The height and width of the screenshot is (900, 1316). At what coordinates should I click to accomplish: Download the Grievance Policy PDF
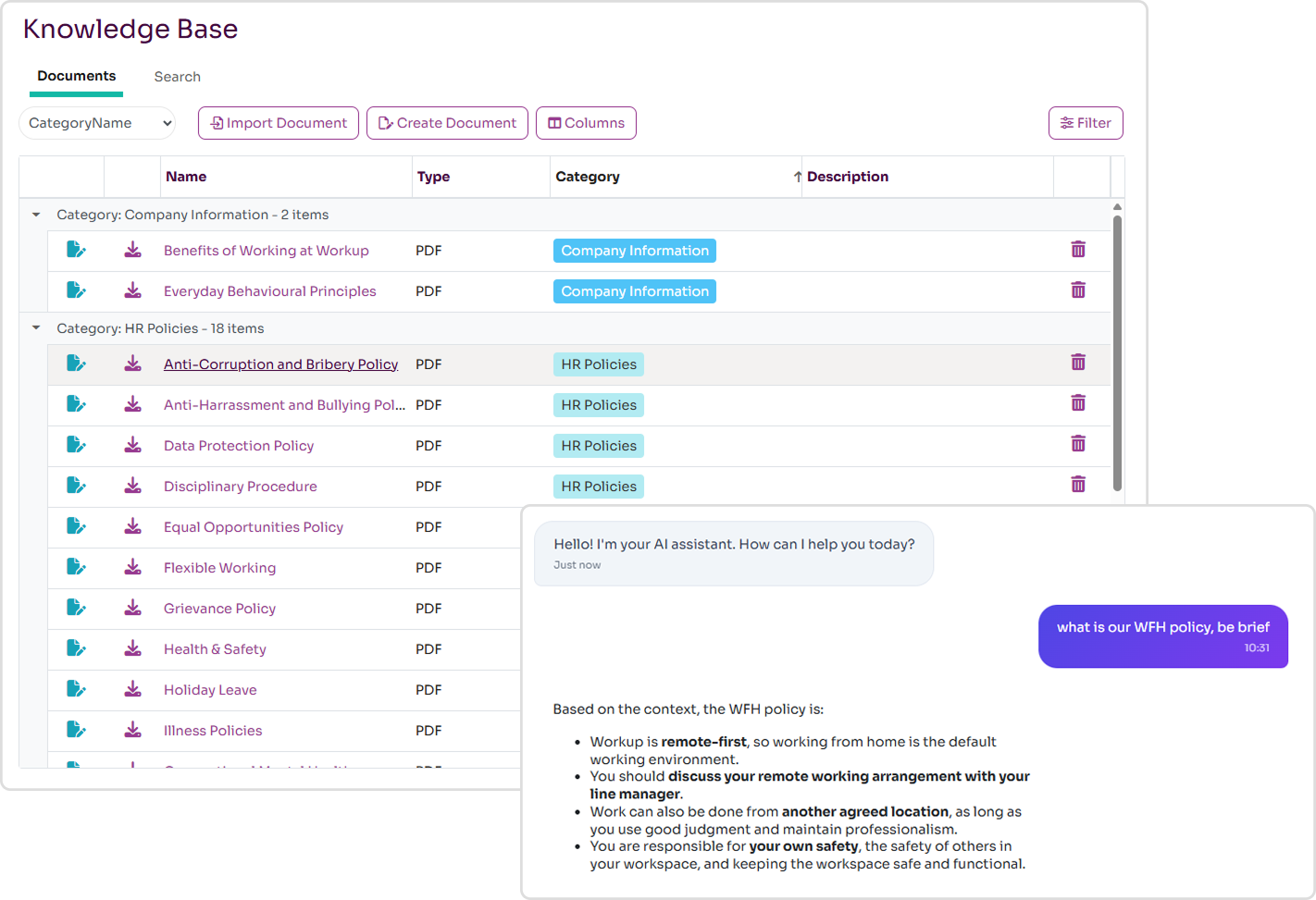point(133,608)
